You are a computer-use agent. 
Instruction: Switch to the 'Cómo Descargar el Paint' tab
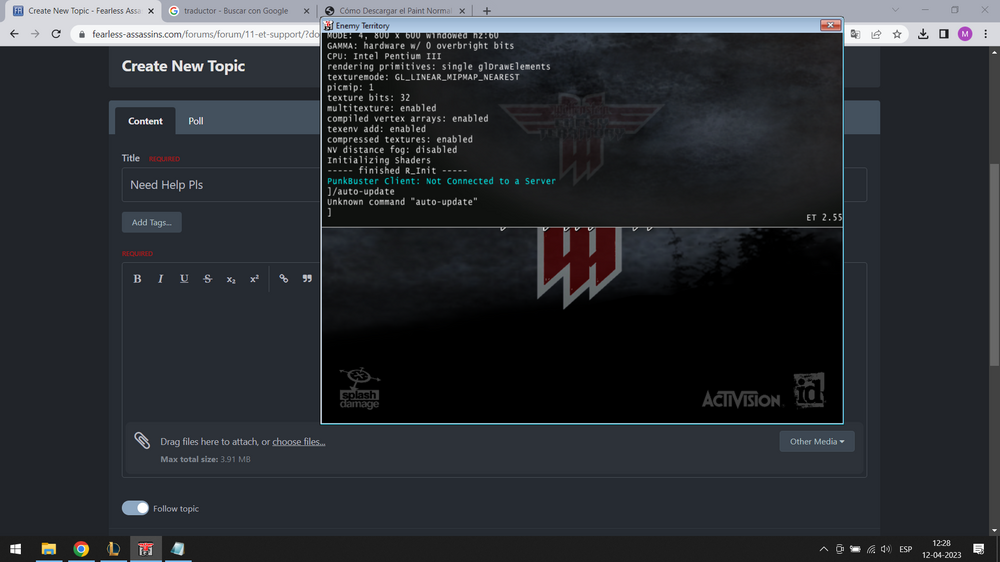coord(395,11)
